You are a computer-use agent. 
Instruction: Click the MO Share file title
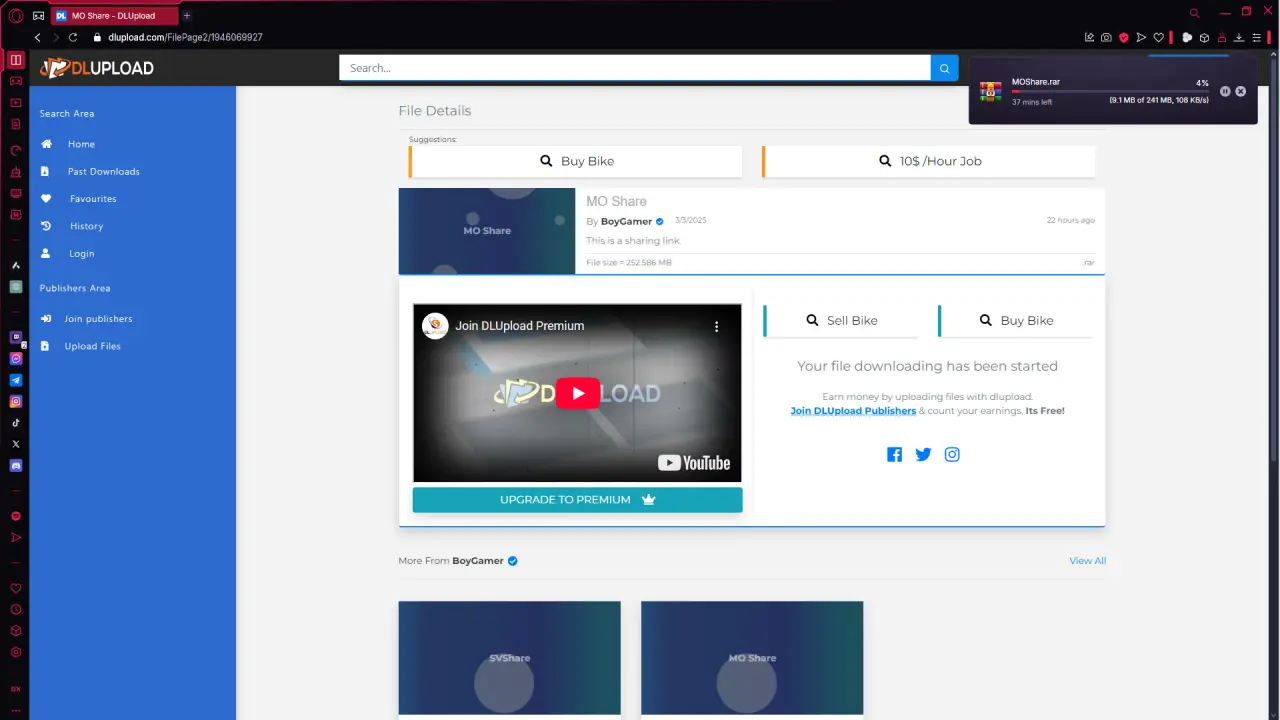[x=616, y=201]
